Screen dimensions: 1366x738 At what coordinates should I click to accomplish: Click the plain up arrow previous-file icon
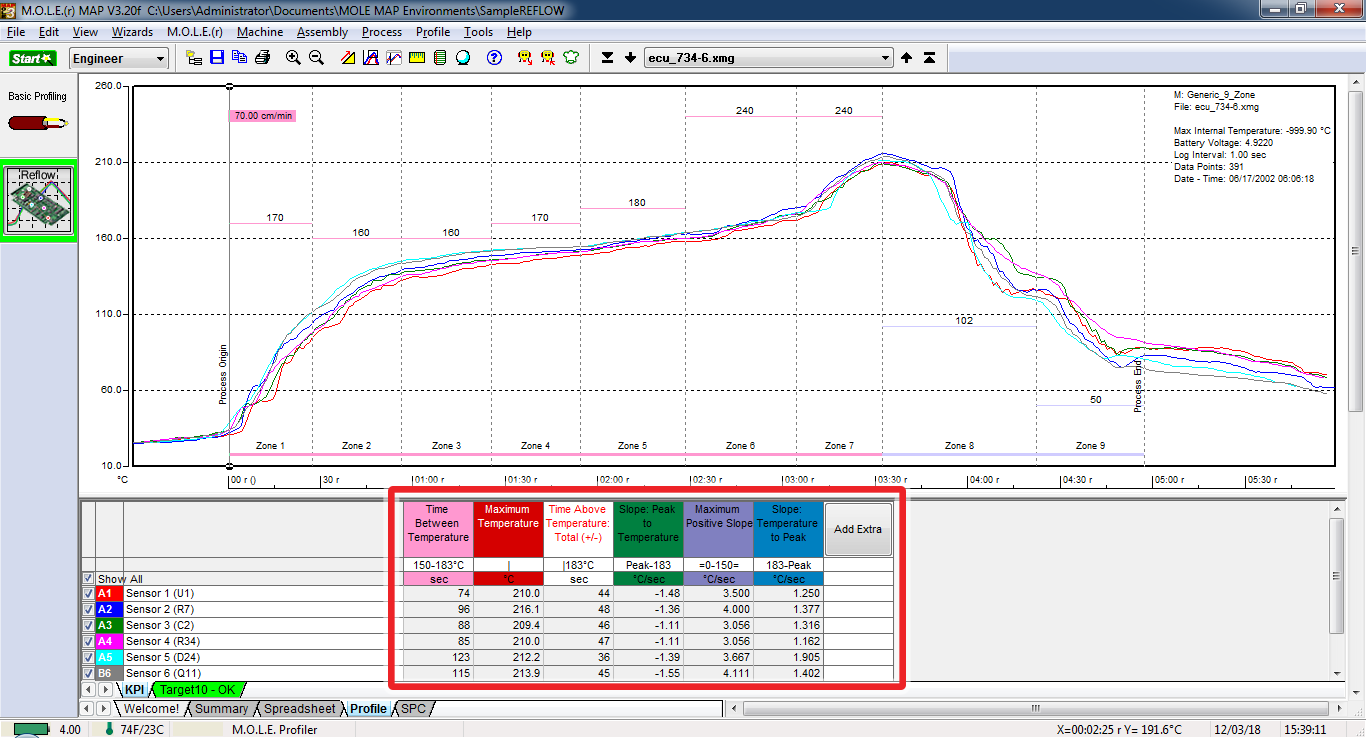(906, 58)
